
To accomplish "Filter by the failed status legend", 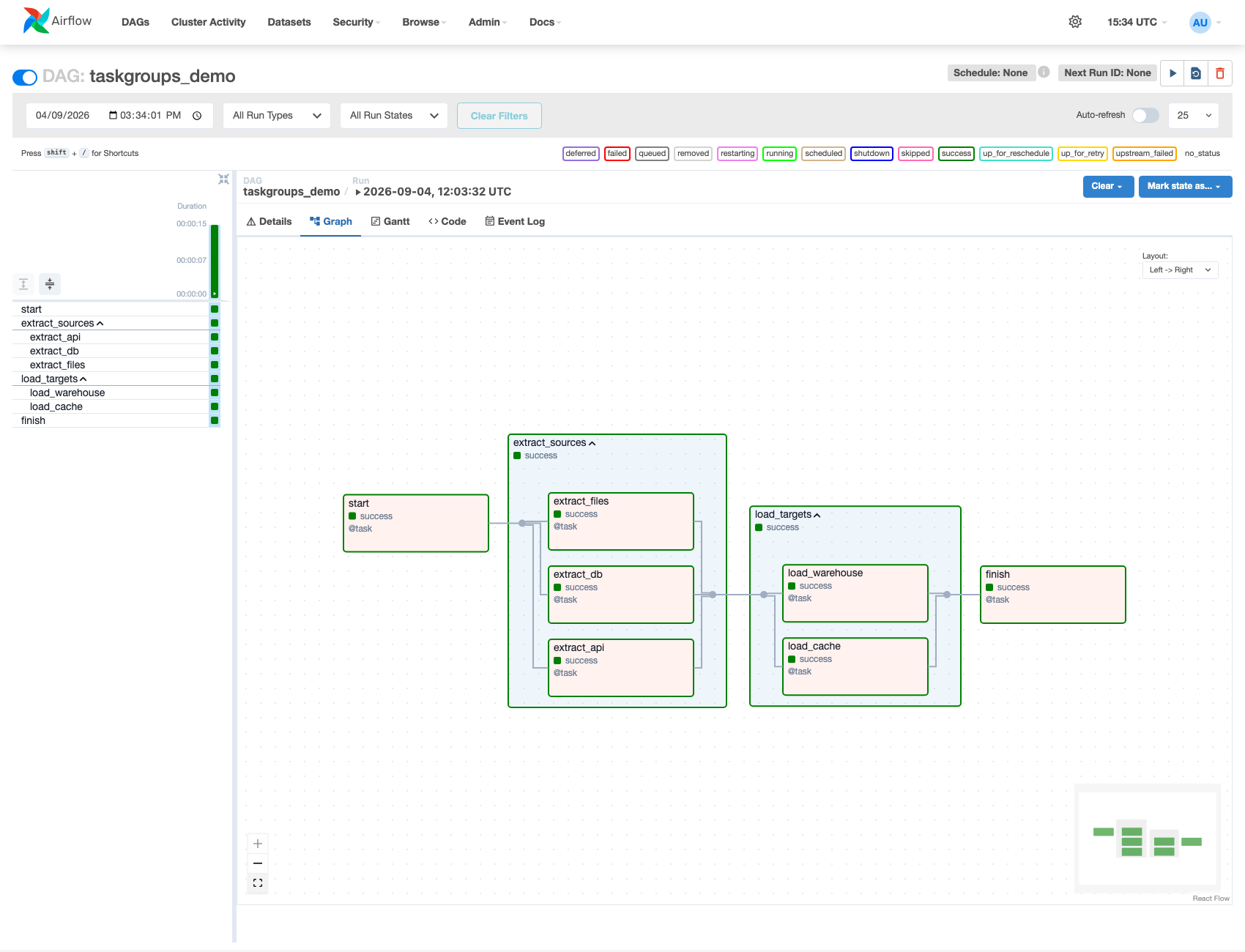I will [617, 153].
